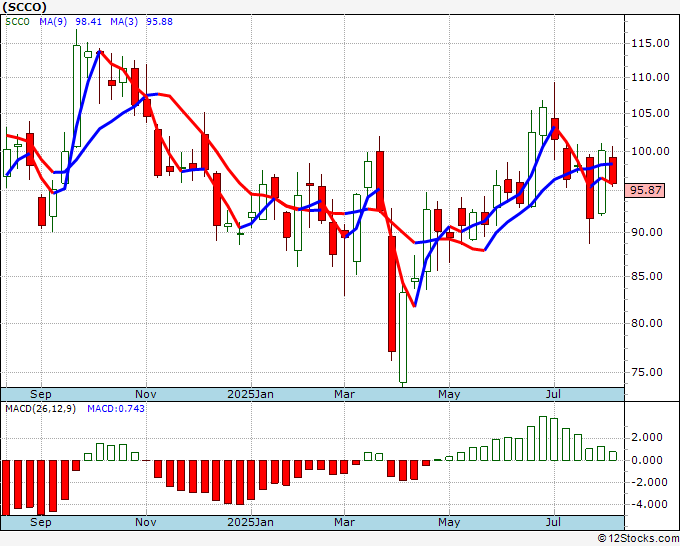Click the 95.88 moving average value

[159, 22]
